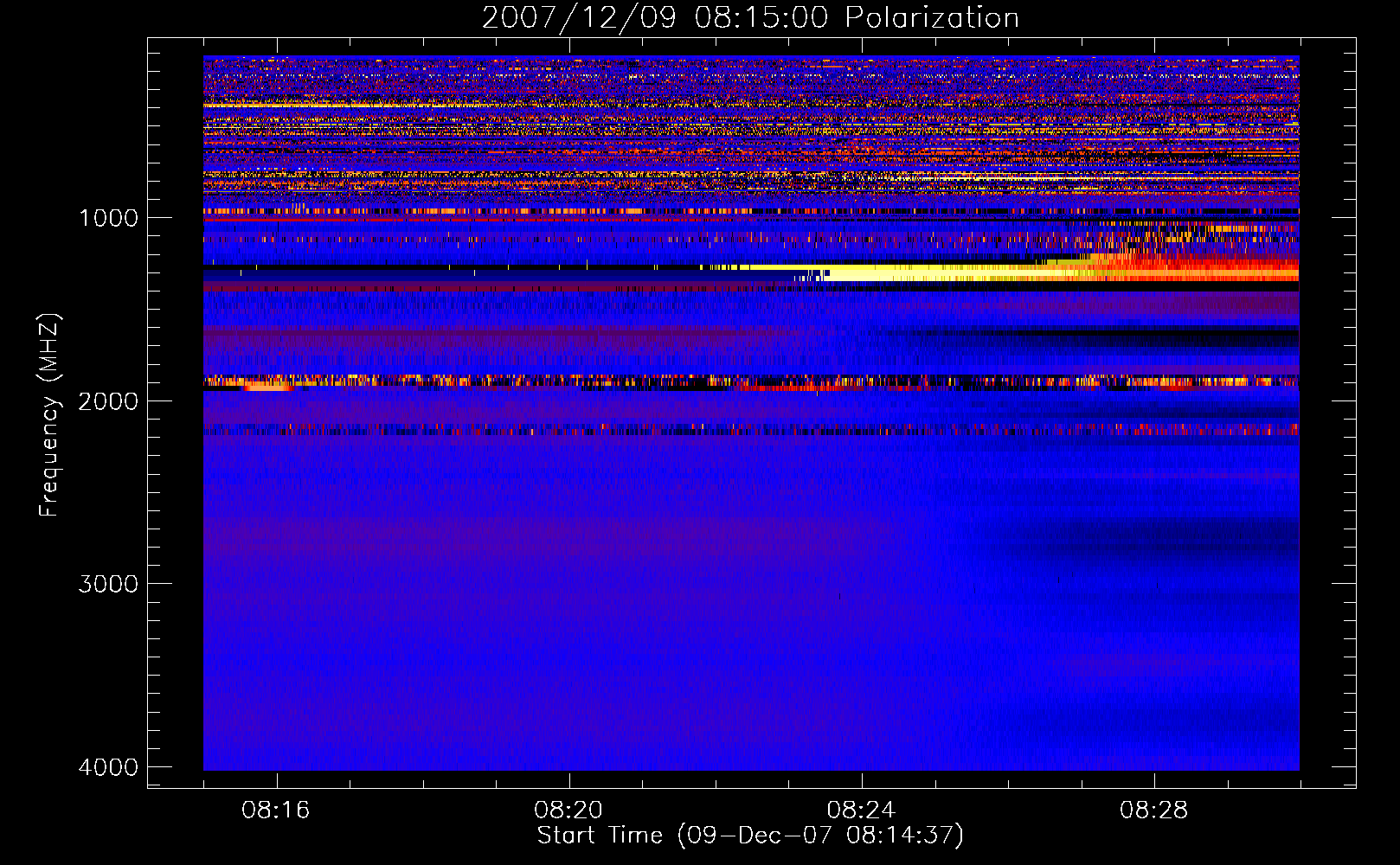This screenshot has width=1400, height=865.
Task: Click the 1000 frequency tick label
Action: click(108, 218)
